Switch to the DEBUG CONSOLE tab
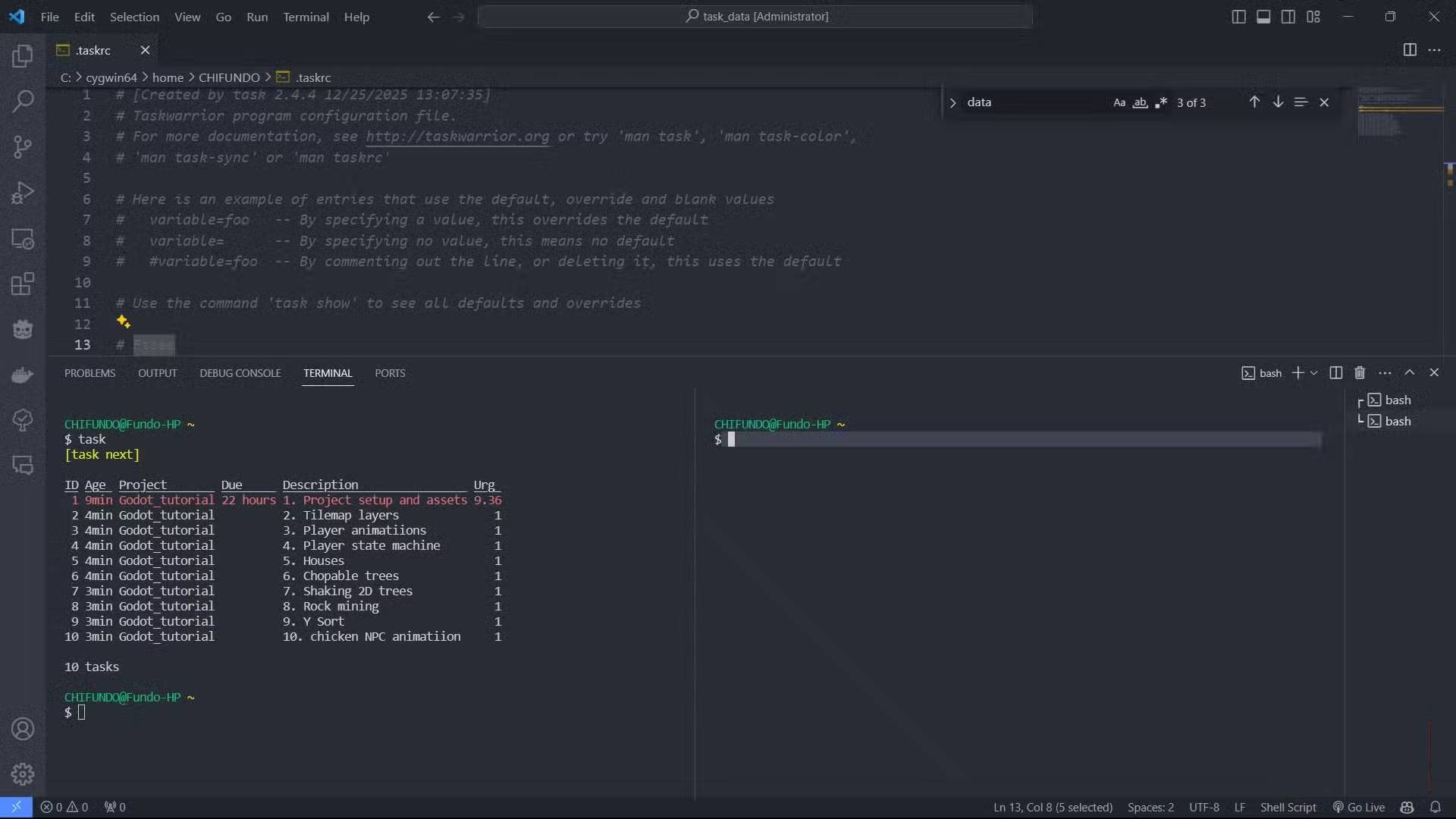Image resolution: width=1456 pixels, height=819 pixels. point(240,373)
